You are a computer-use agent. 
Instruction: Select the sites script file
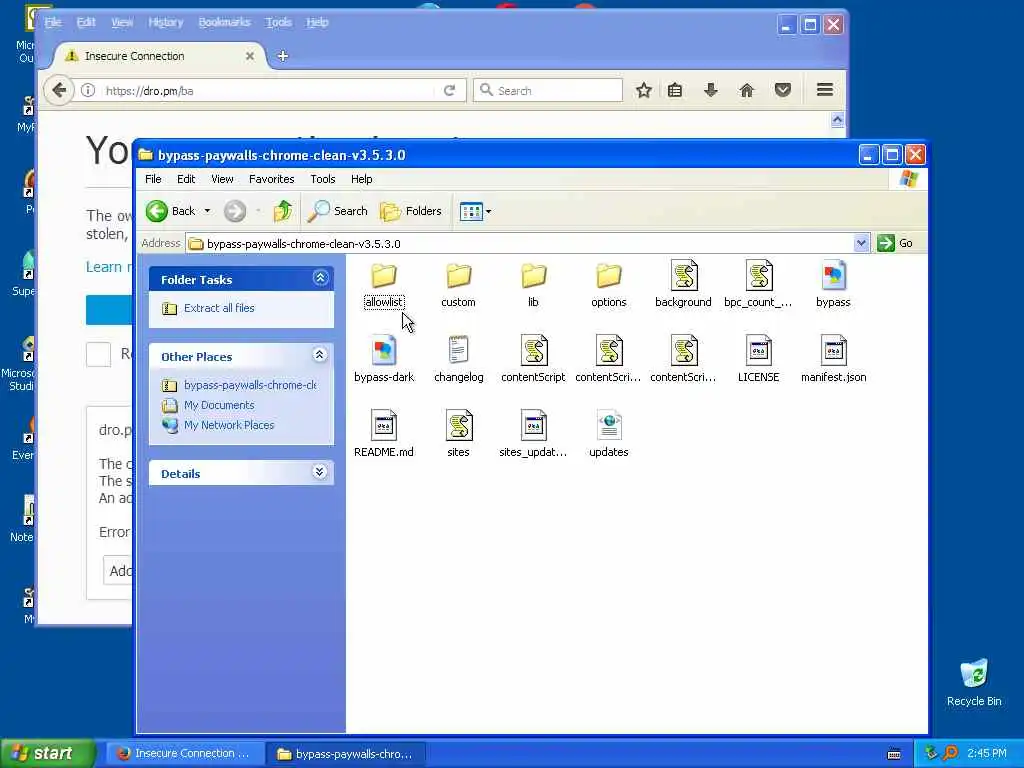[x=458, y=434]
